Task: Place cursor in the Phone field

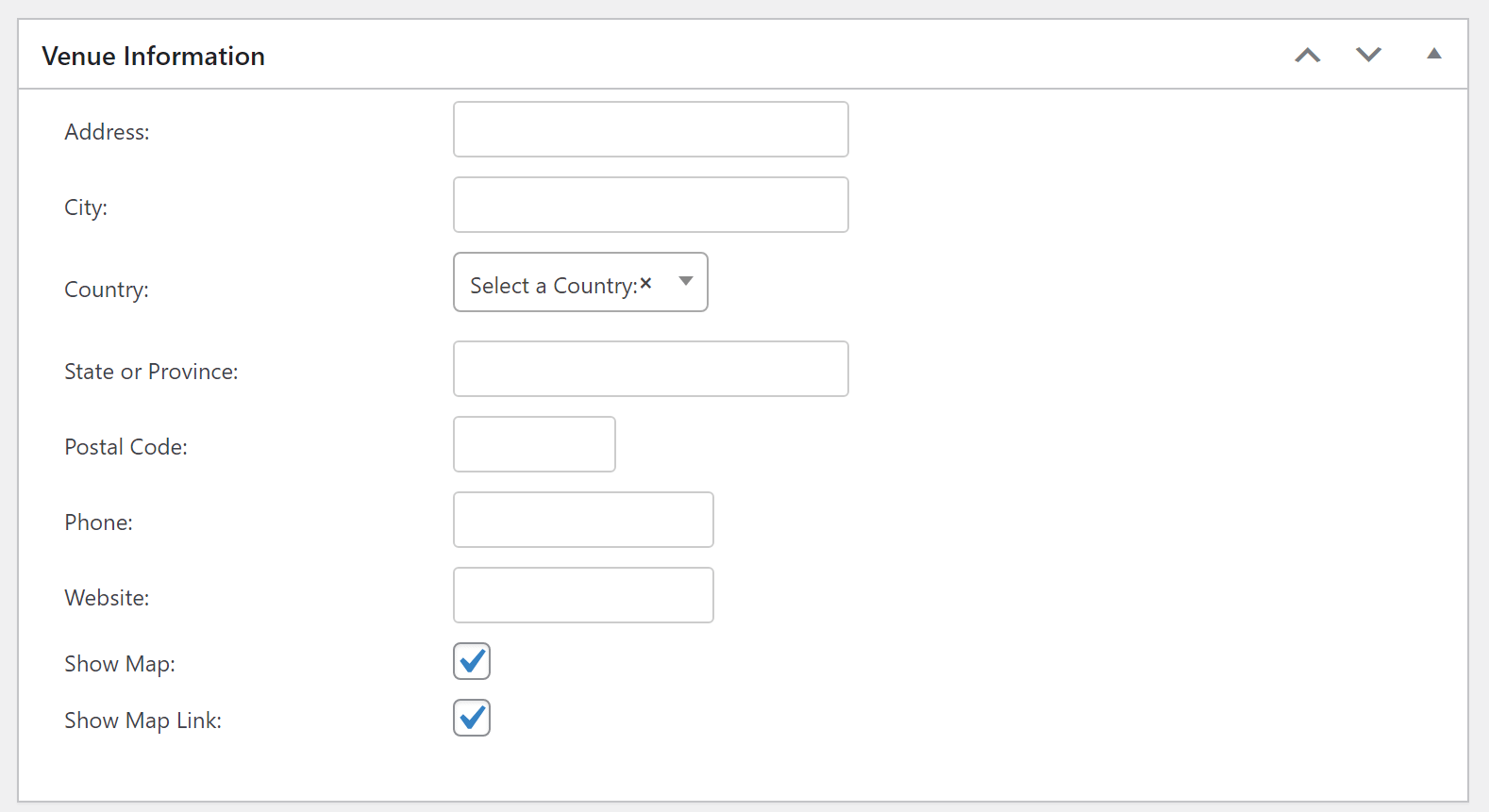Action: [x=582, y=520]
